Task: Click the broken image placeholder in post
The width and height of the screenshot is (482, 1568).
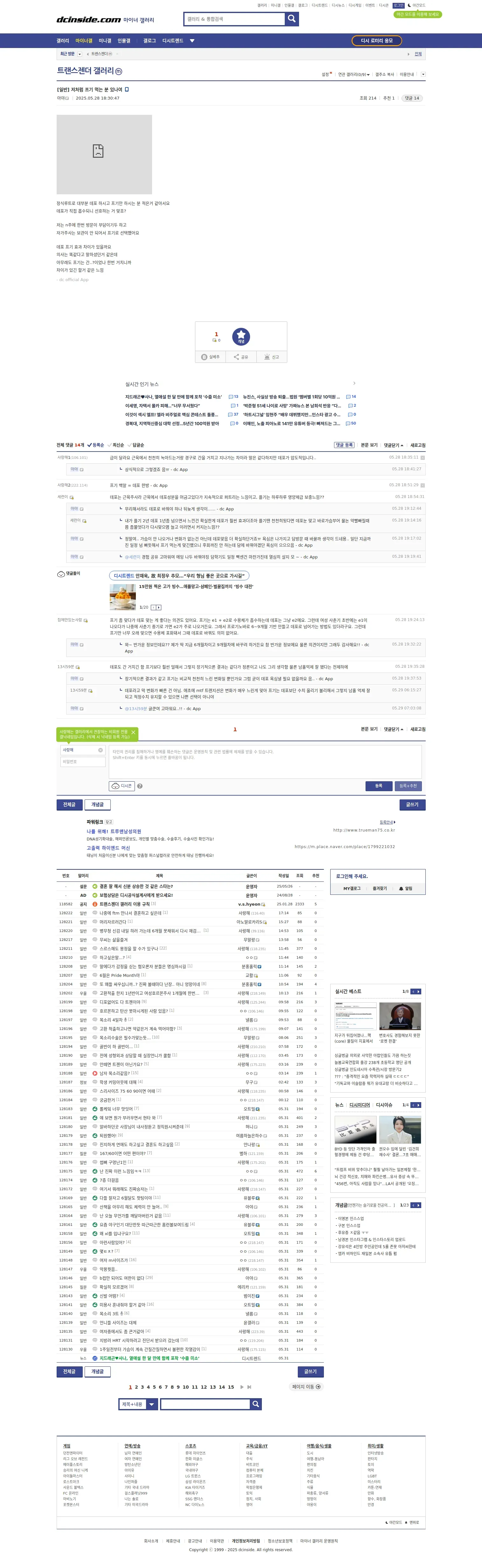Action: 104,155
